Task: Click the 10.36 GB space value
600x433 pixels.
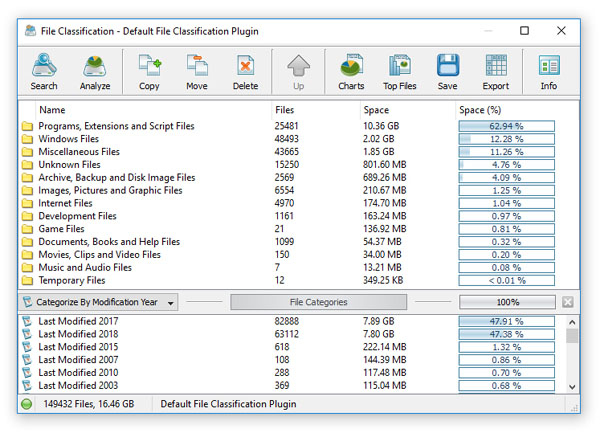Action: pos(381,126)
